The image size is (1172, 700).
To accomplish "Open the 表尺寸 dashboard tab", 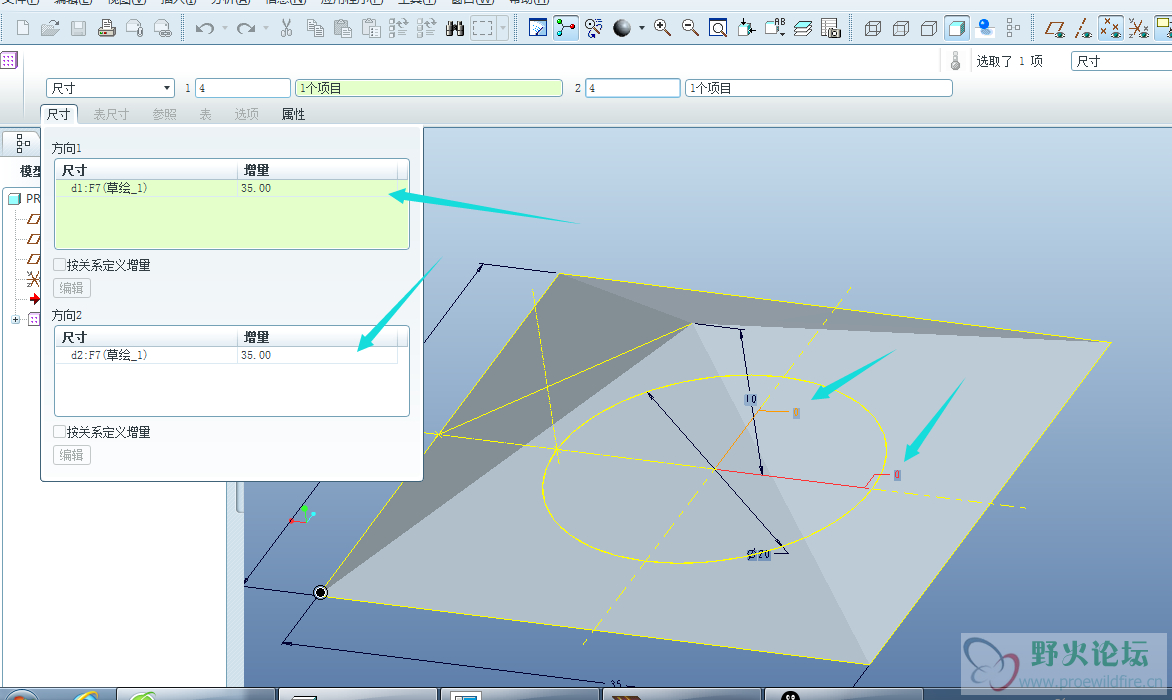I will [x=111, y=114].
